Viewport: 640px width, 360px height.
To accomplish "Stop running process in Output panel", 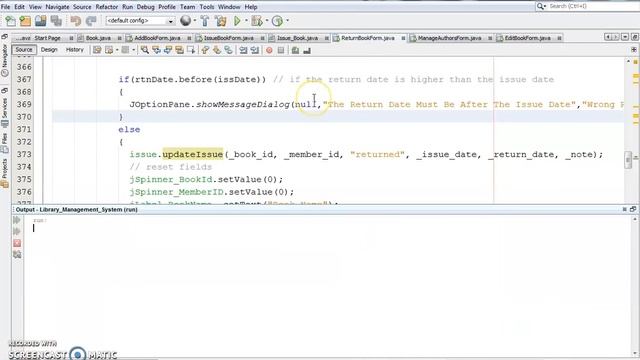I will click(17, 243).
